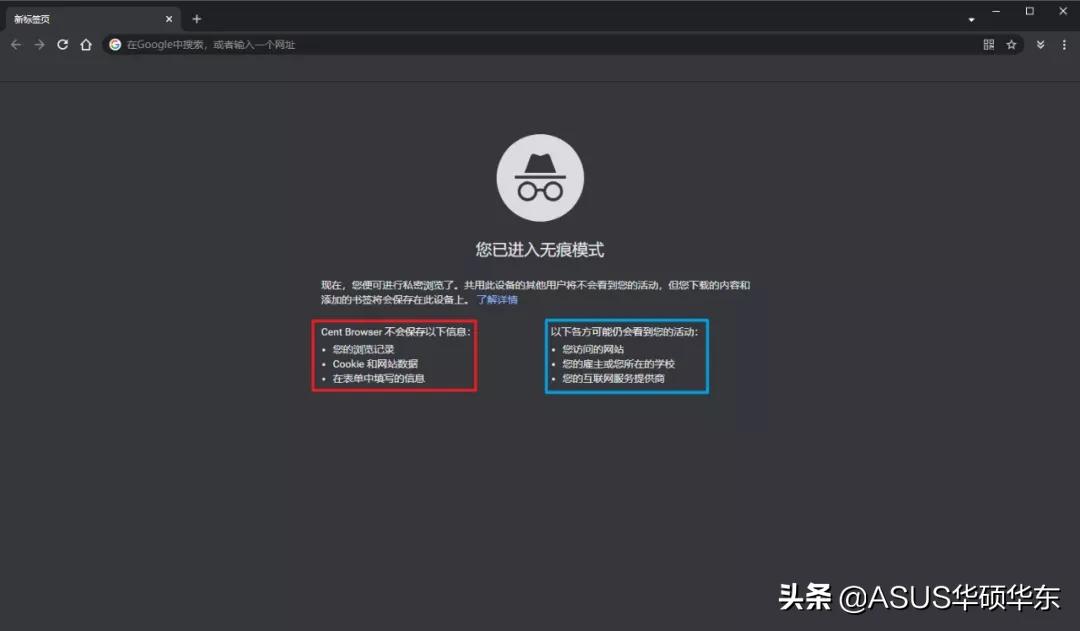This screenshot has width=1080, height=631.
Task: Click the incognito hat-and-glasses icon
Action: click(x=540, y=178)
